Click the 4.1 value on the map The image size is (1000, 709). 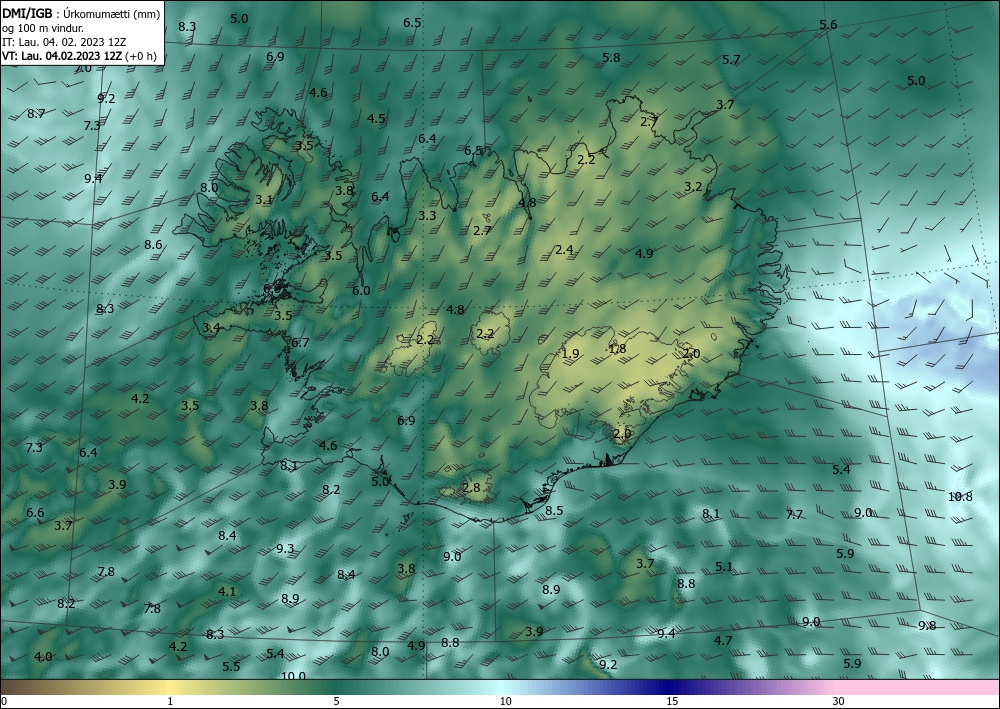(227, 592)
